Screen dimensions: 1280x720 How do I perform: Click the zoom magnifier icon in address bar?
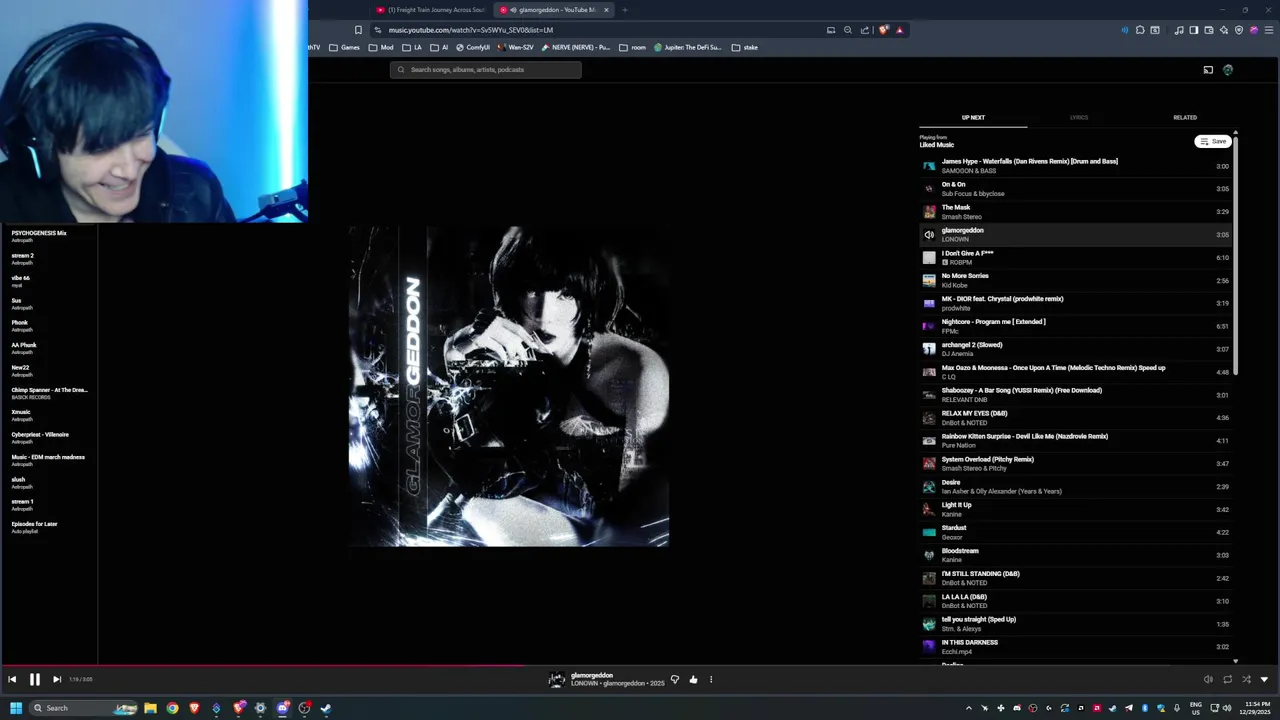click(x=848, y=30)
